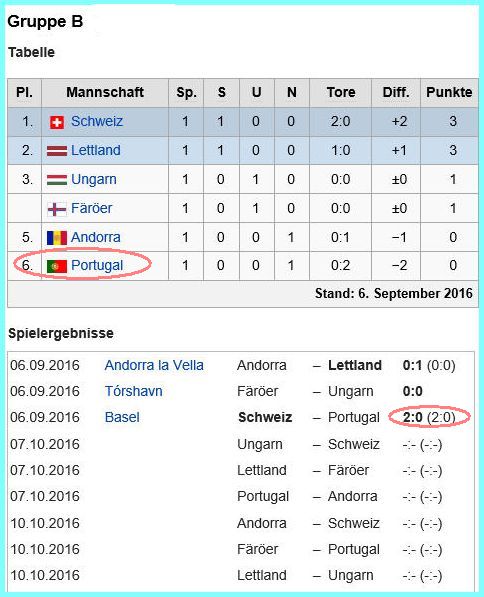Click the circled 2:0 (2:0) result
This screenshot has width=484, height=597.
point(429,417)
